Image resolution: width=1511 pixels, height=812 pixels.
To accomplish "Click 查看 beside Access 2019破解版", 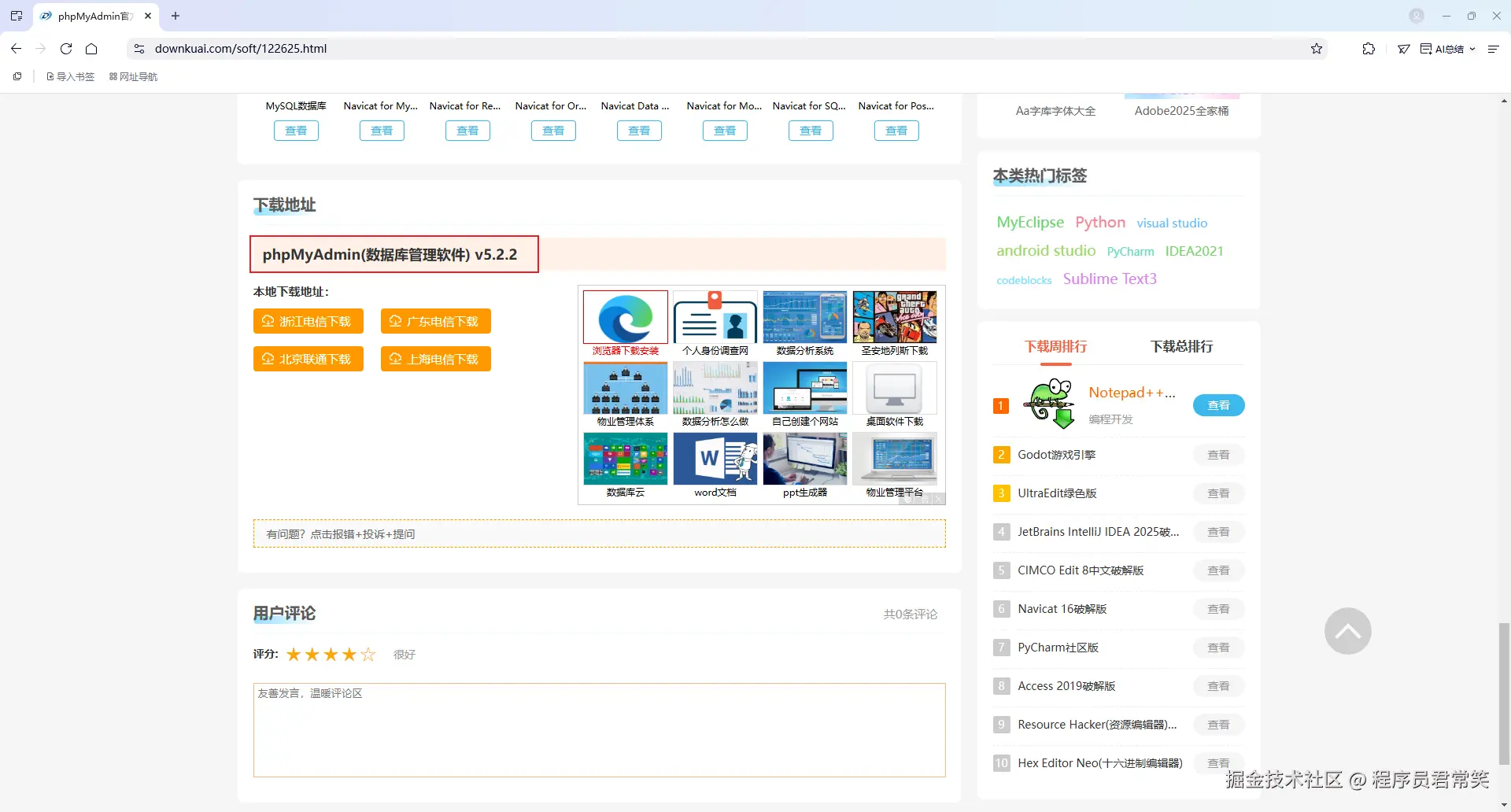I will tap(1218, 686).
